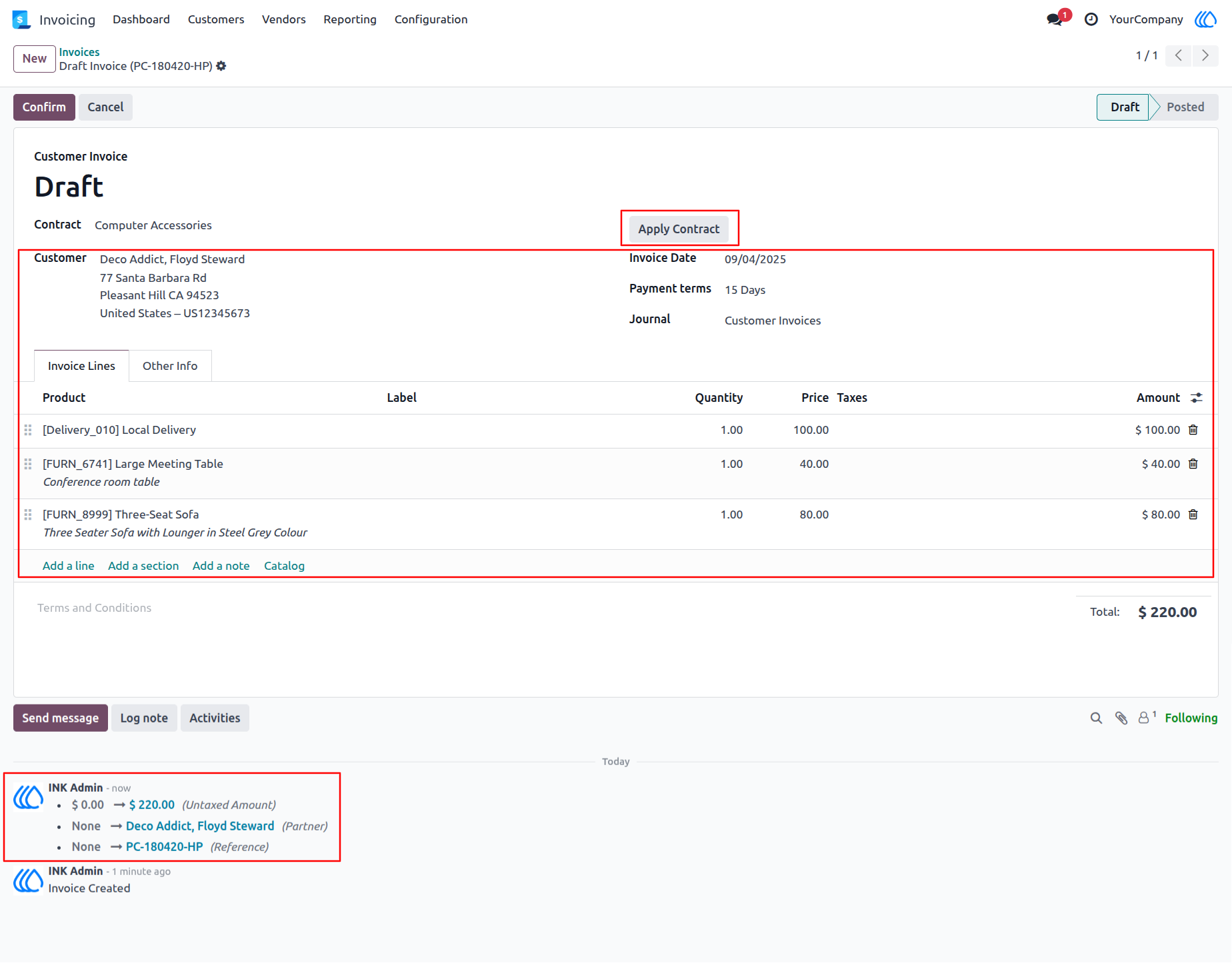
Task: Open the Payment terms 15 Days field
Action: [745, 290]
